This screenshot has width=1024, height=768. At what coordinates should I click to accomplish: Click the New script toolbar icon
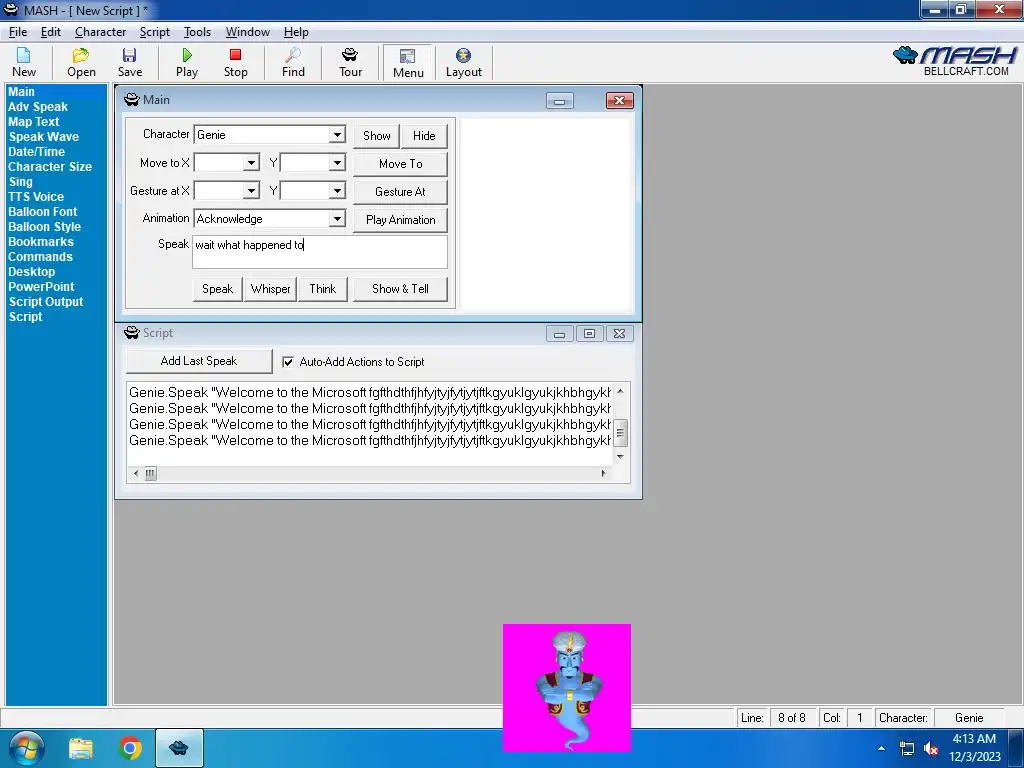pyautogui.click(x=24, y=63)
